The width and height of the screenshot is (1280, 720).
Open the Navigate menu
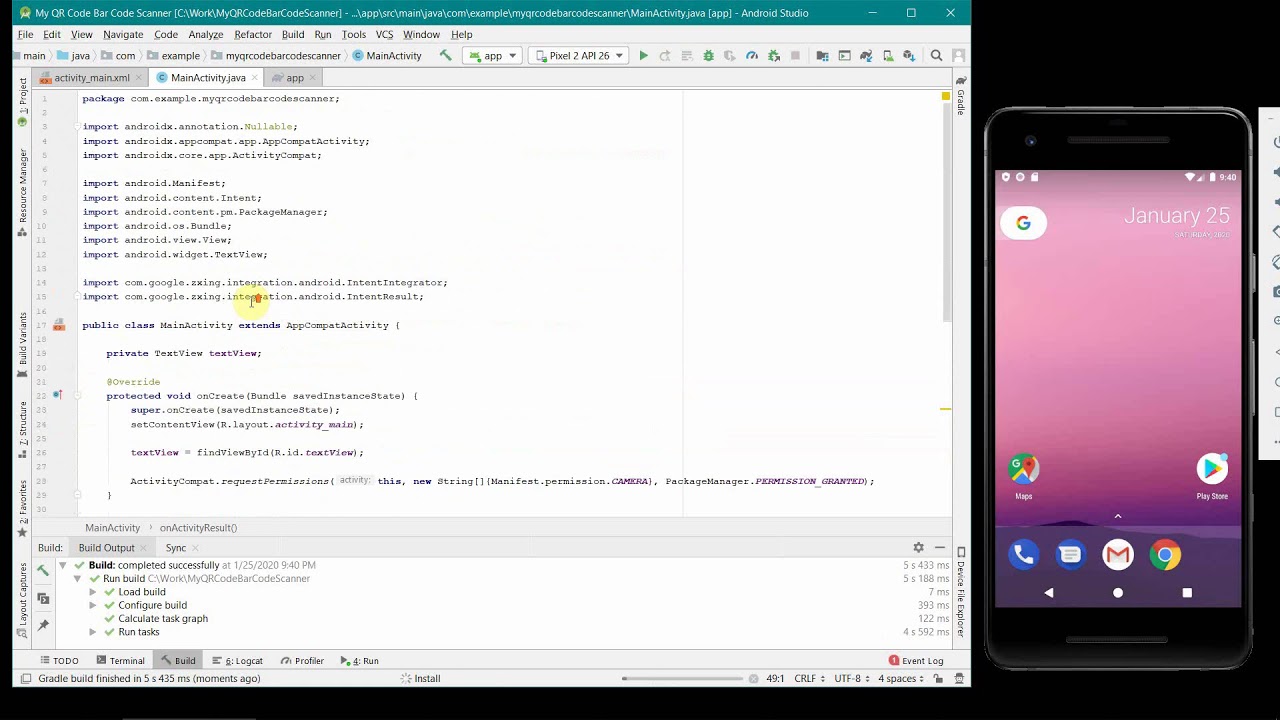coord(123,34)
